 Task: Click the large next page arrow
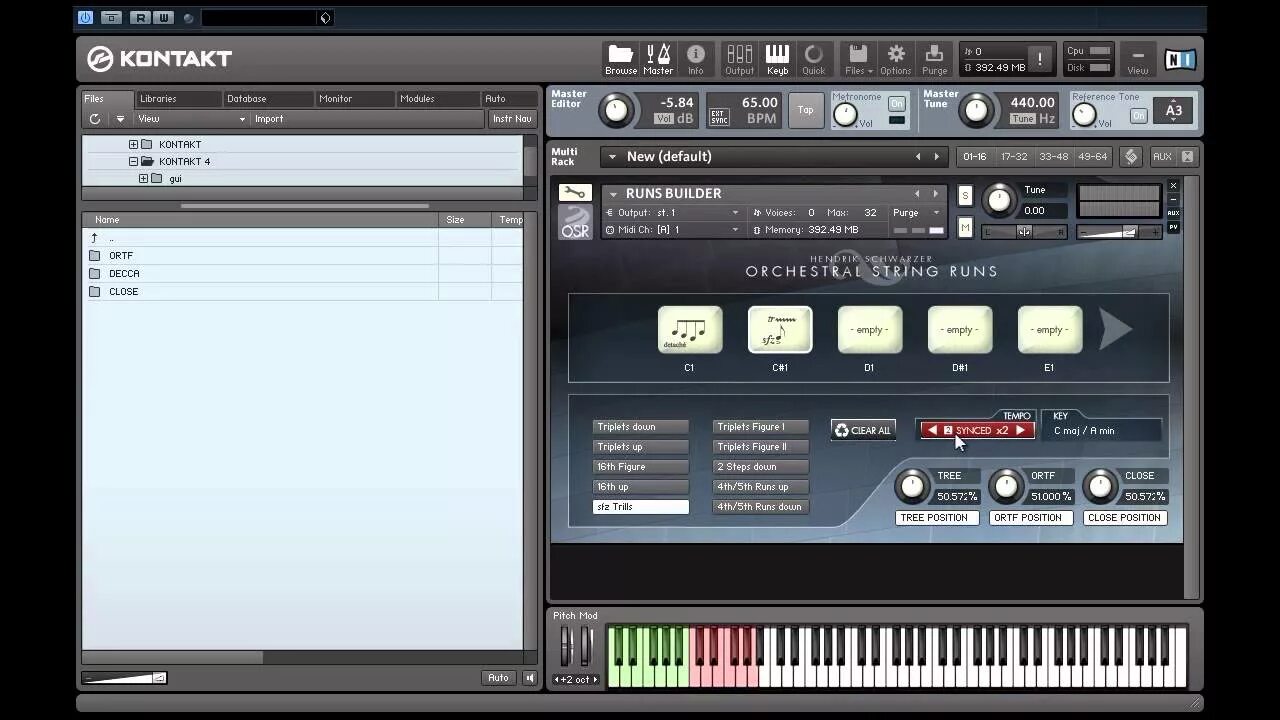(1116, 330)
